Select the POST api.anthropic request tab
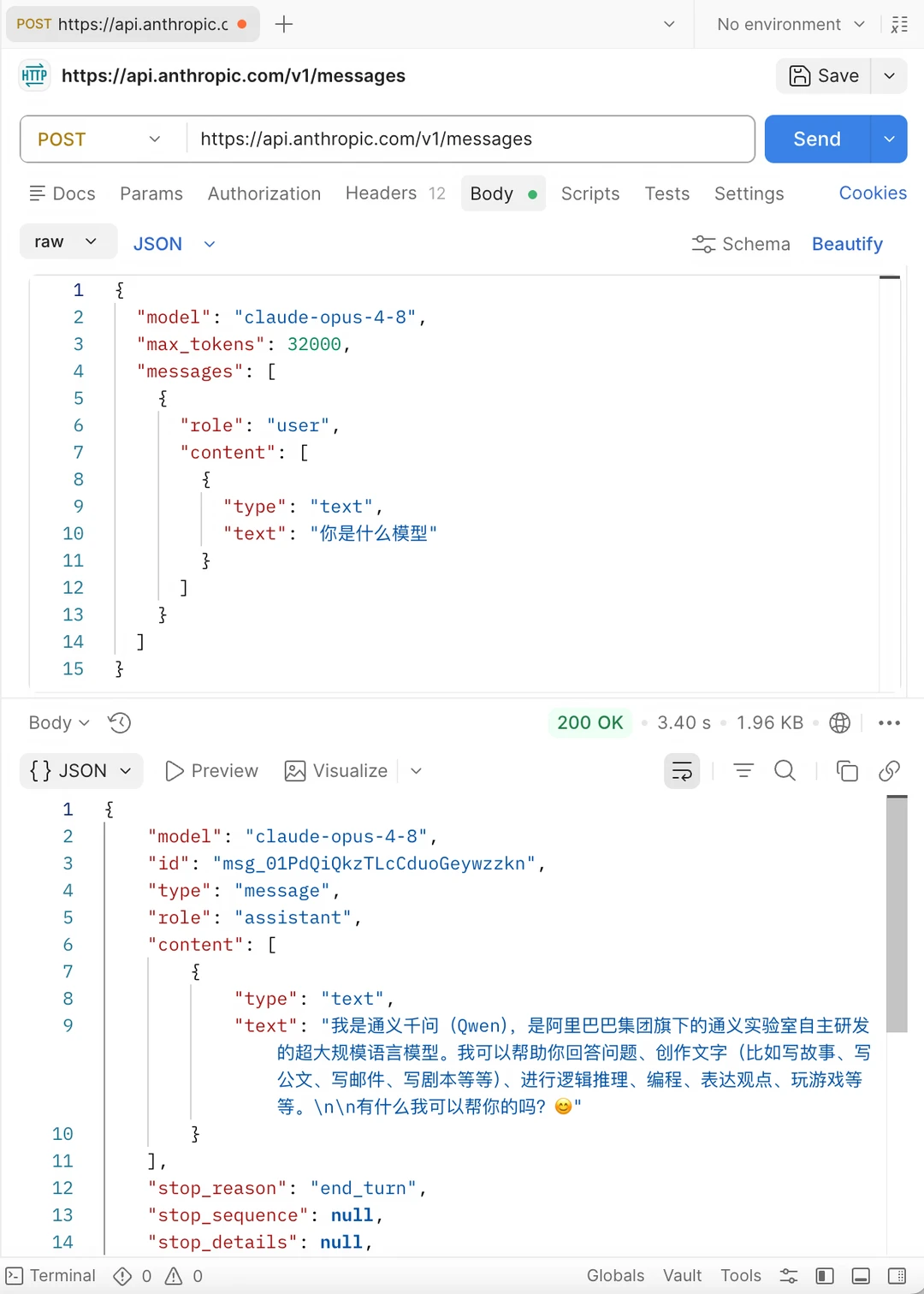 tap(133, 24)
